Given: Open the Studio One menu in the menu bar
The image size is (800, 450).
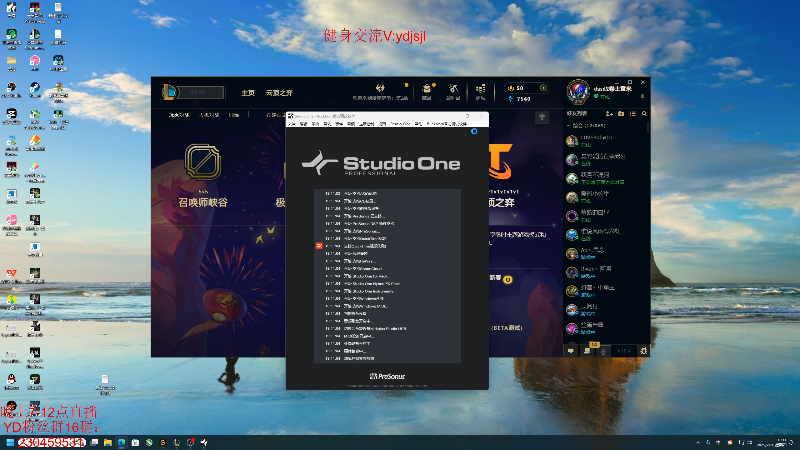Looking at the screenshot, I should point(399,124).
